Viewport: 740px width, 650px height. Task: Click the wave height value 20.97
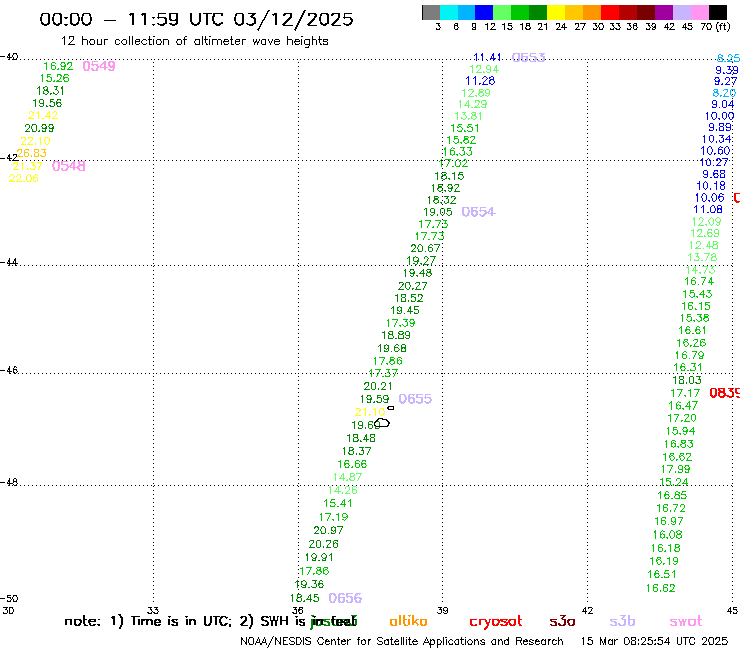[x=328, y=531]
